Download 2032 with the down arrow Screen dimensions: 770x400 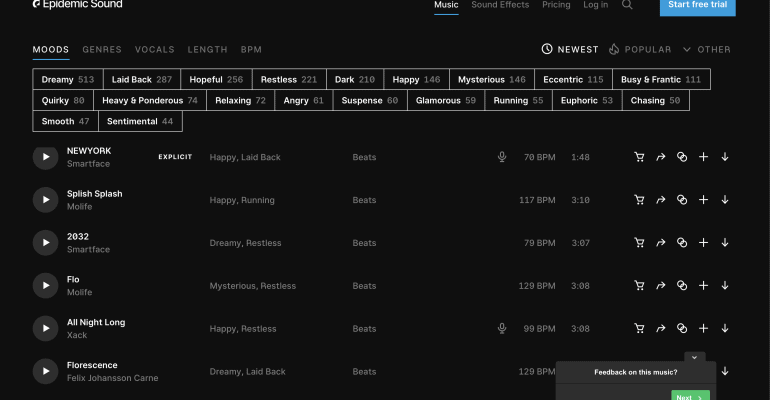pos(725,242)
